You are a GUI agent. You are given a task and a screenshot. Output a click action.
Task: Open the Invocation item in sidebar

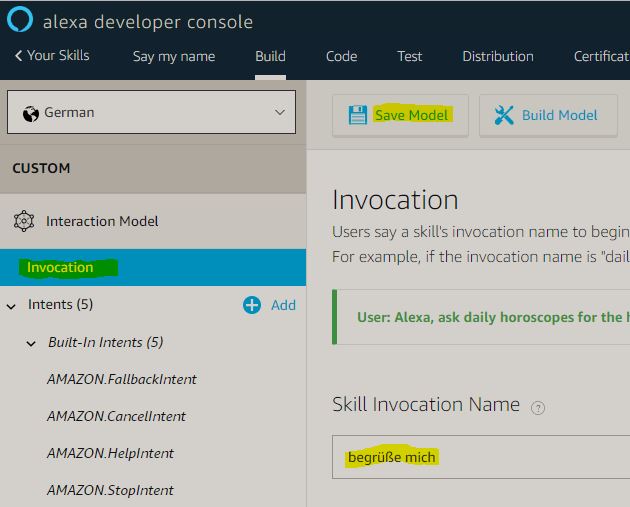click(x=60, y=267)
